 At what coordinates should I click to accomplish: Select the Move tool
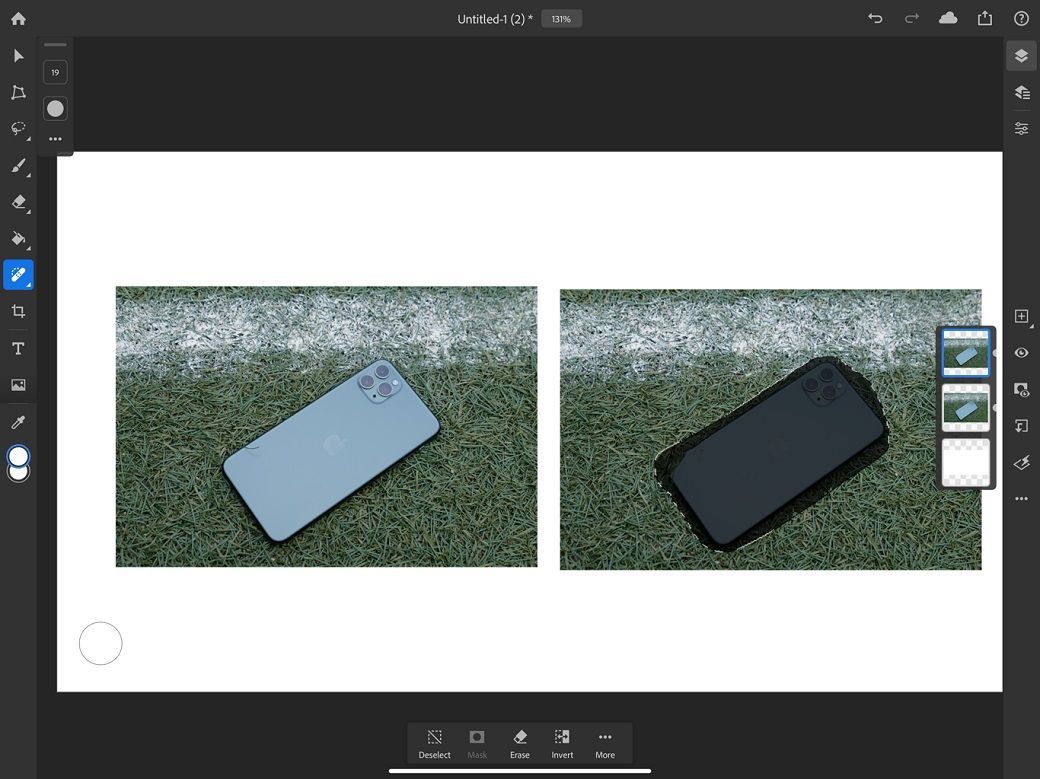pyautogui.click(x=16, y=56)
